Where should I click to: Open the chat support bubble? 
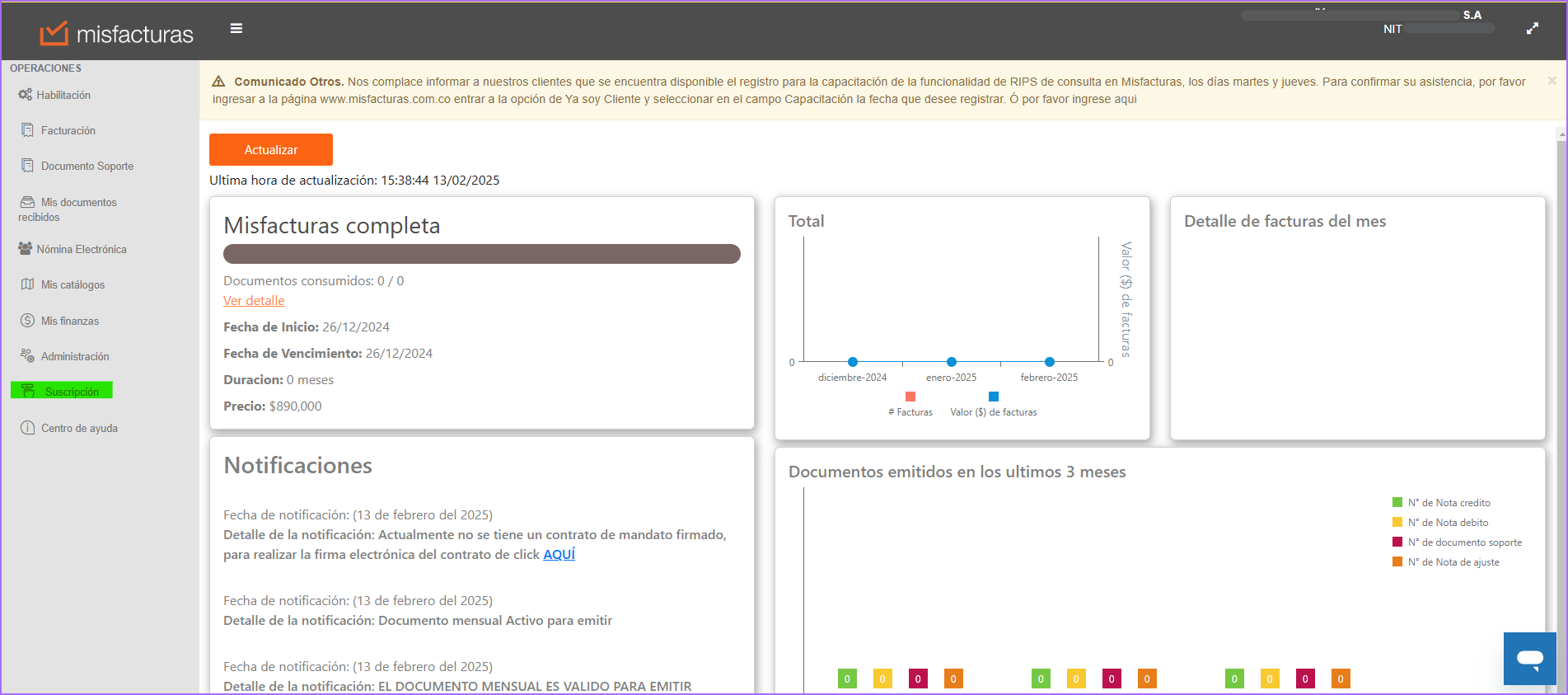1530,659
